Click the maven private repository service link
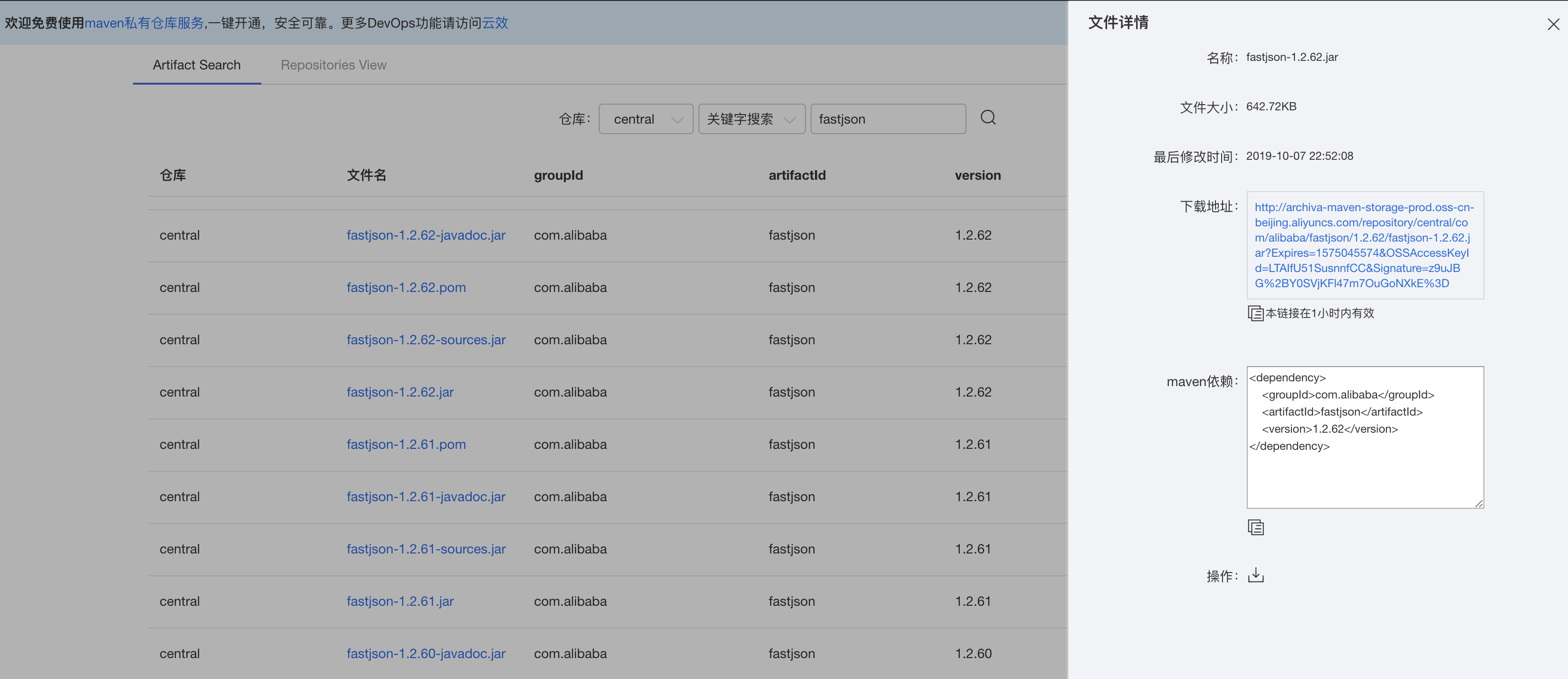The width and height of the screenshot is (1568, 679). coord(143,23)
